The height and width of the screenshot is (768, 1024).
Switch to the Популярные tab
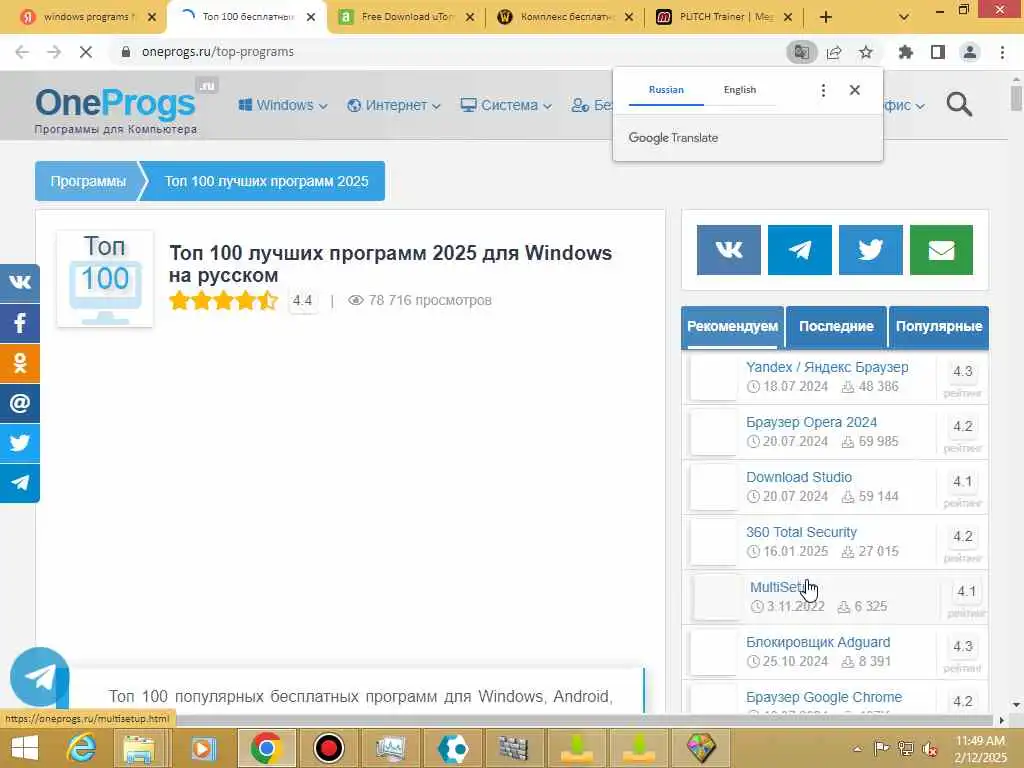(x=938, y=327)
